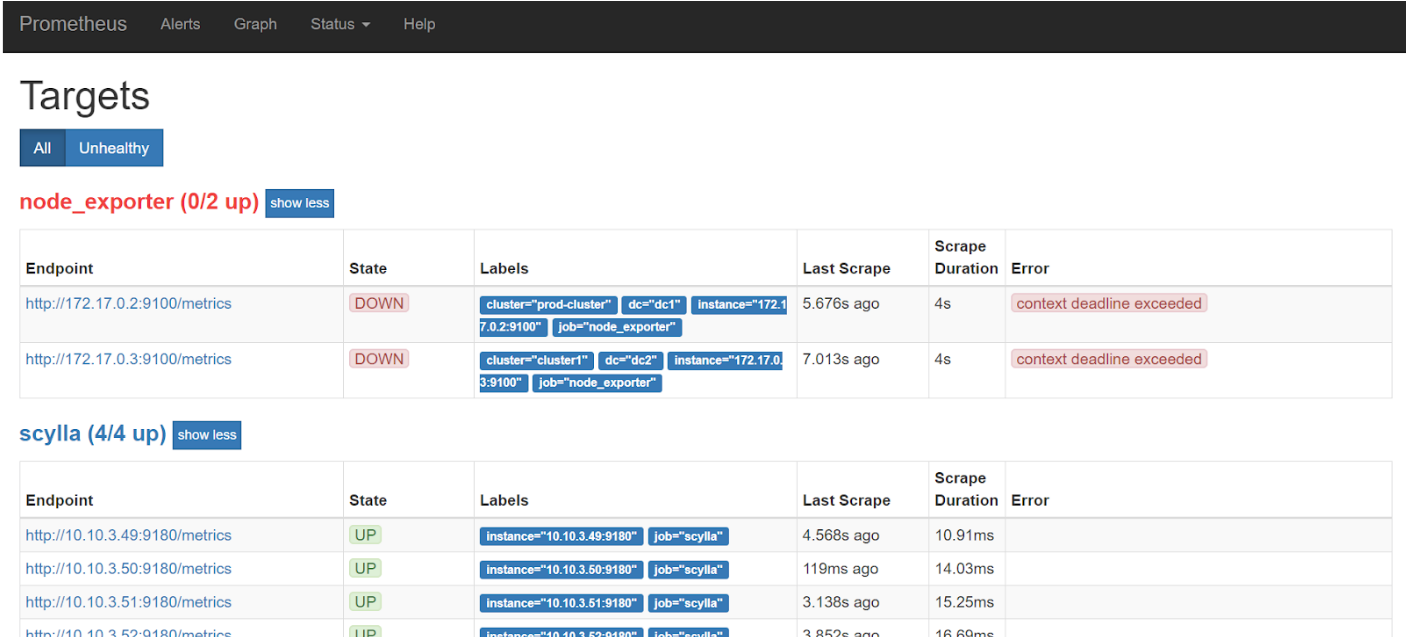The height and width of the screenshot is (637, 1406).
Task: Click the first context deadline exceeded error
Action: pyautogui.click(x=1109, y=304)
